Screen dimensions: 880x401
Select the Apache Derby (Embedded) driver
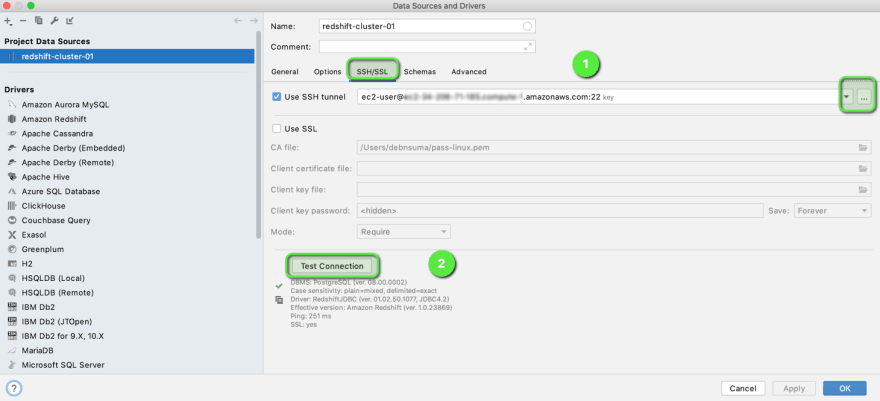tap(73, 148)
